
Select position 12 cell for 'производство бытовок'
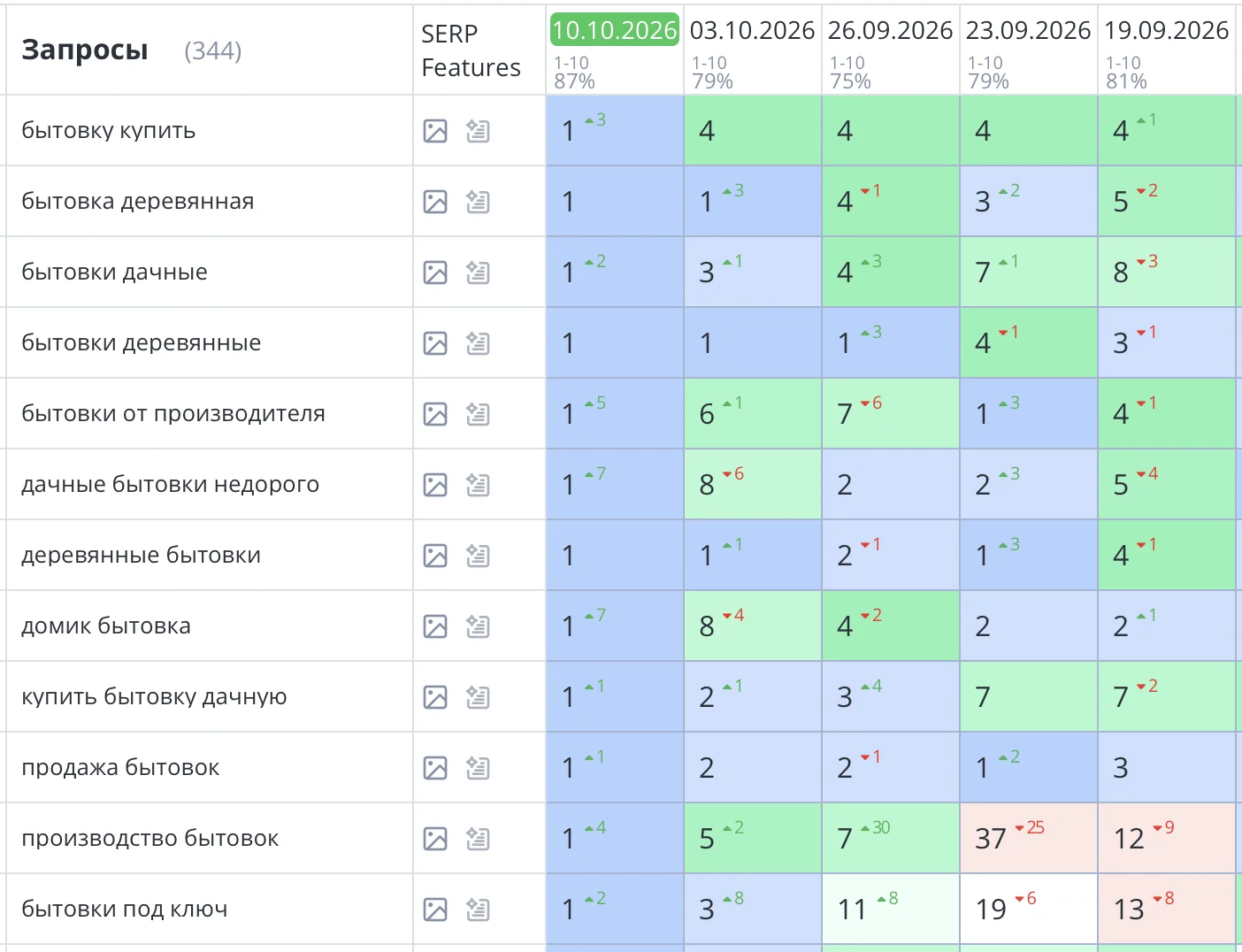tap(1167, 838)
